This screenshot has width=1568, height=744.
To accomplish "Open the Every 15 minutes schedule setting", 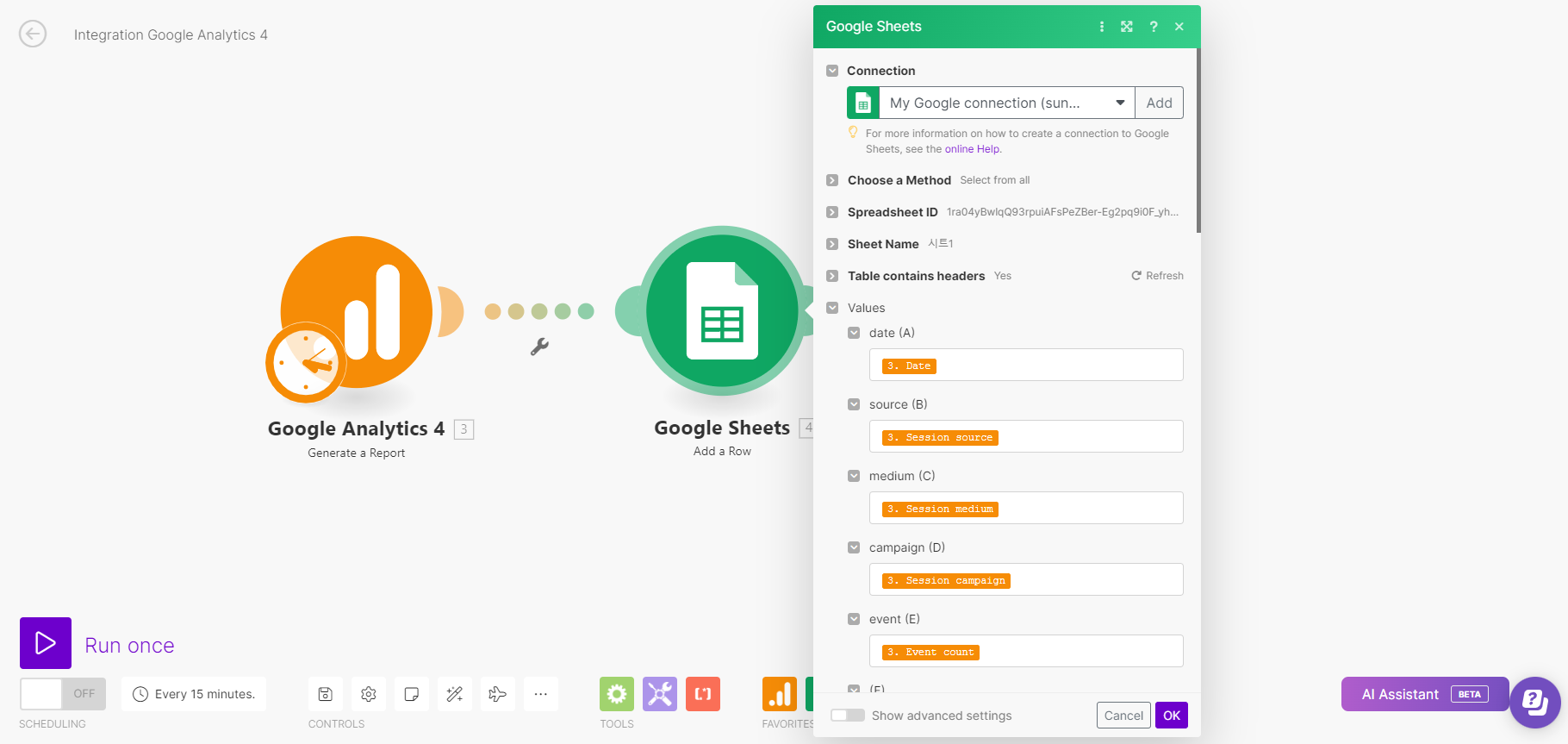I will (x=194, y=694).
